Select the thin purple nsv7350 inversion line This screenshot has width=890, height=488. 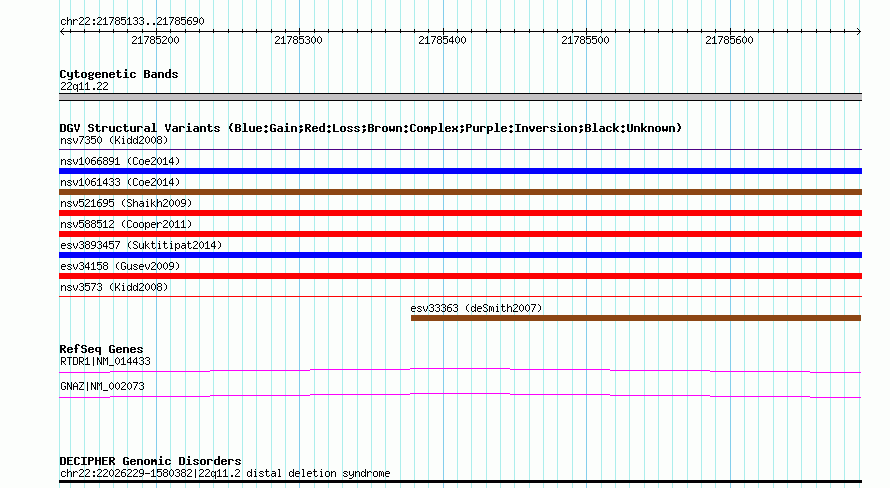(x=460, y=149)
